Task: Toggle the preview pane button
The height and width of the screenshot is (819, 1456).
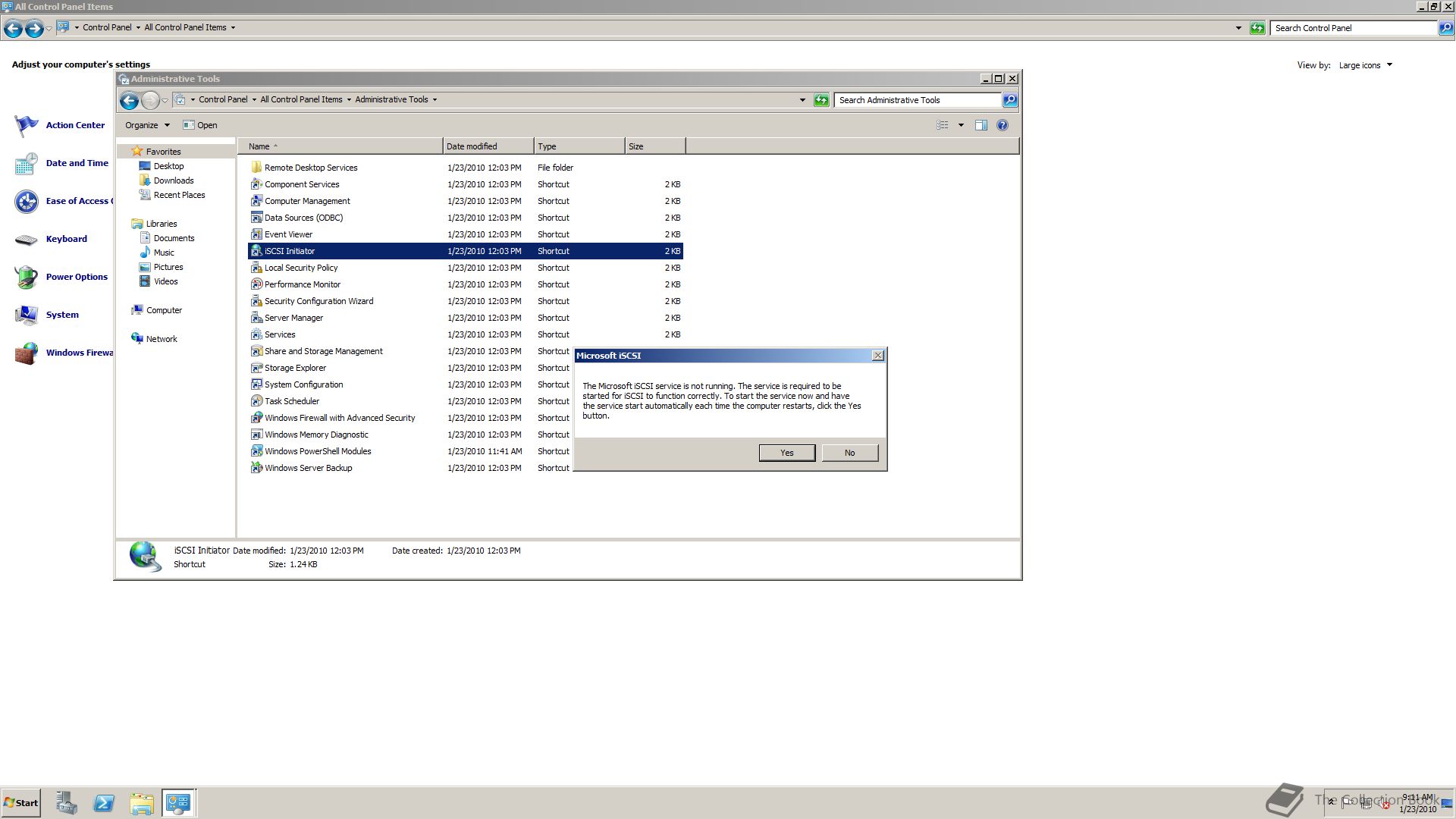Action: [x=981, y=125]
